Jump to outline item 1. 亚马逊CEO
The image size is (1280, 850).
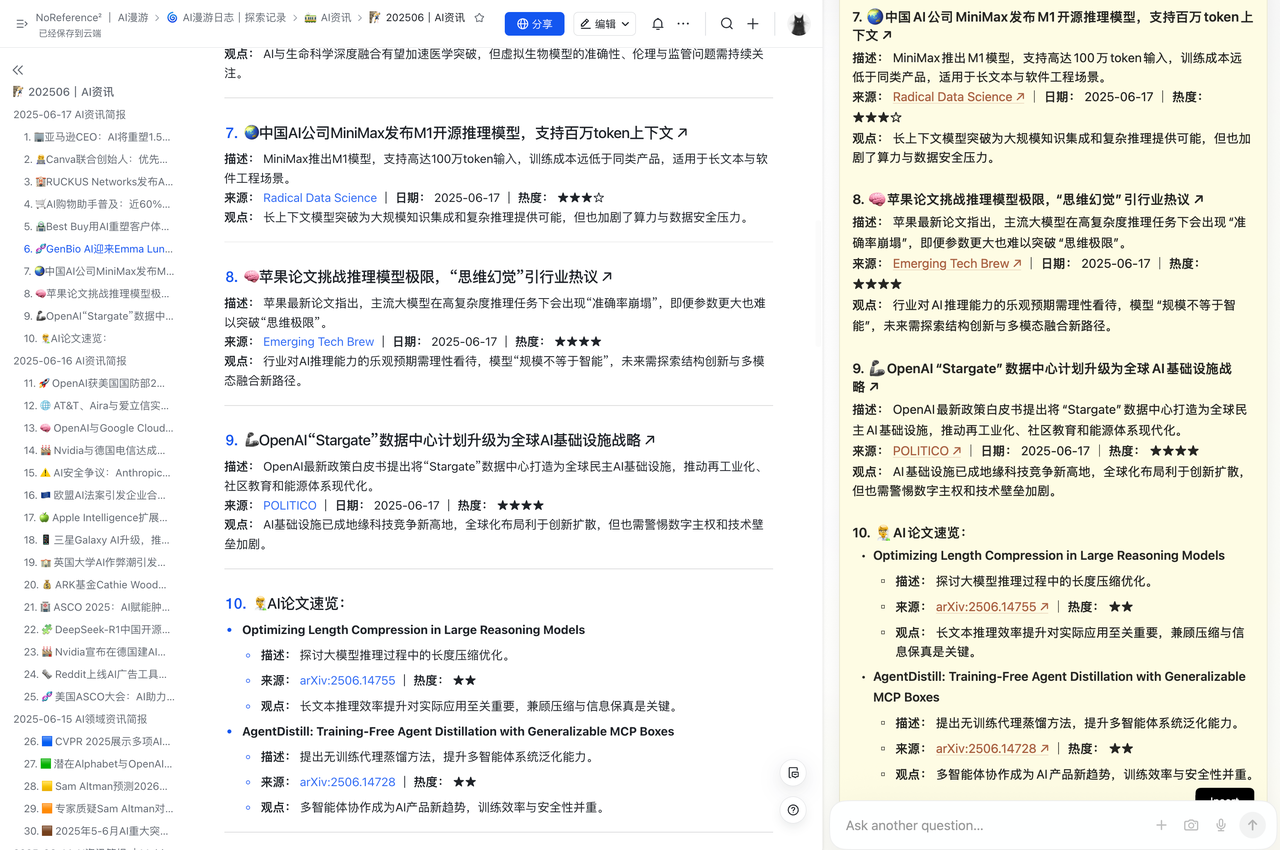(97, 137)
